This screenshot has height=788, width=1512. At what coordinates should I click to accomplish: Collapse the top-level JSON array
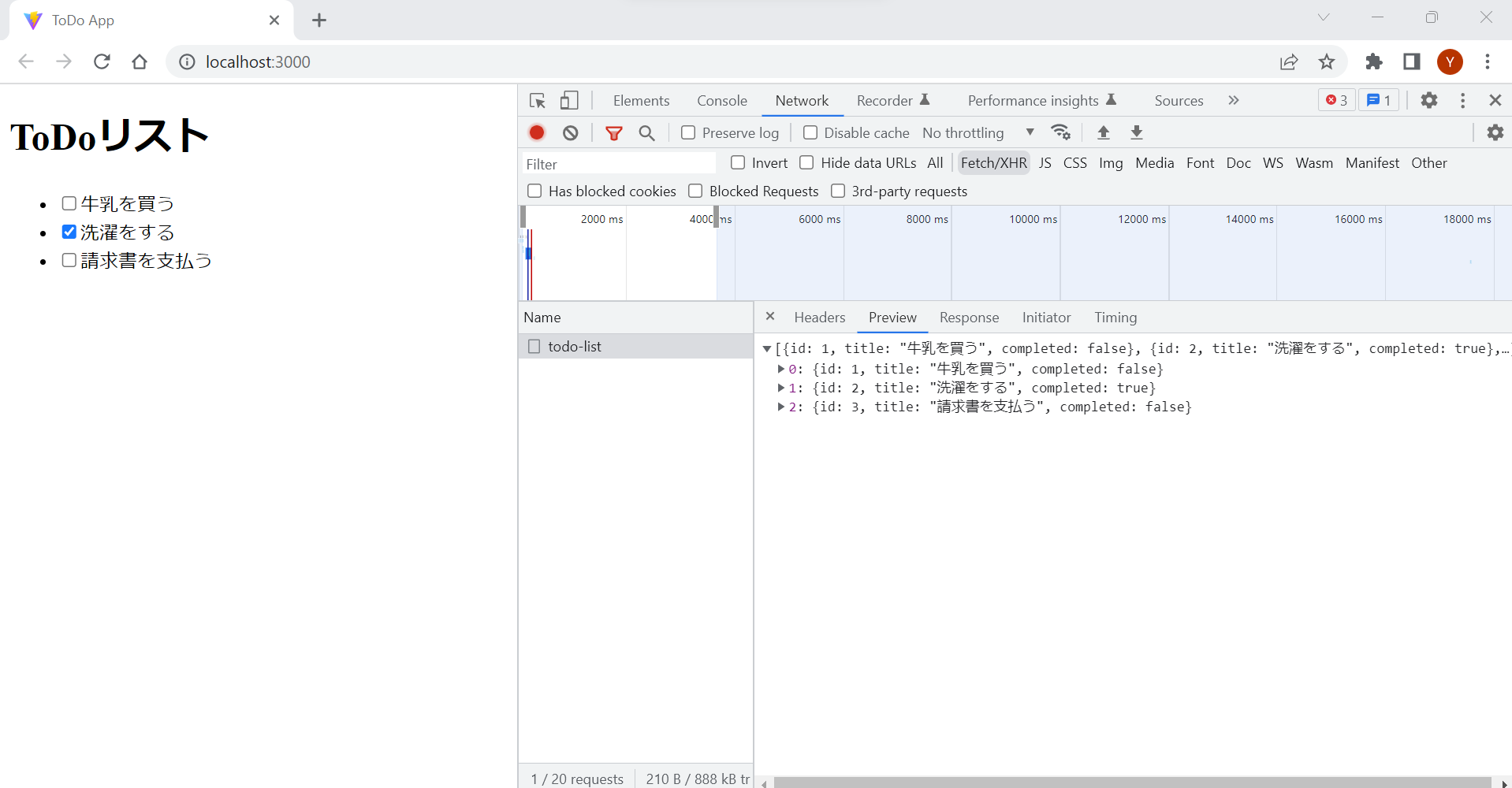click(x=767, y=348)
